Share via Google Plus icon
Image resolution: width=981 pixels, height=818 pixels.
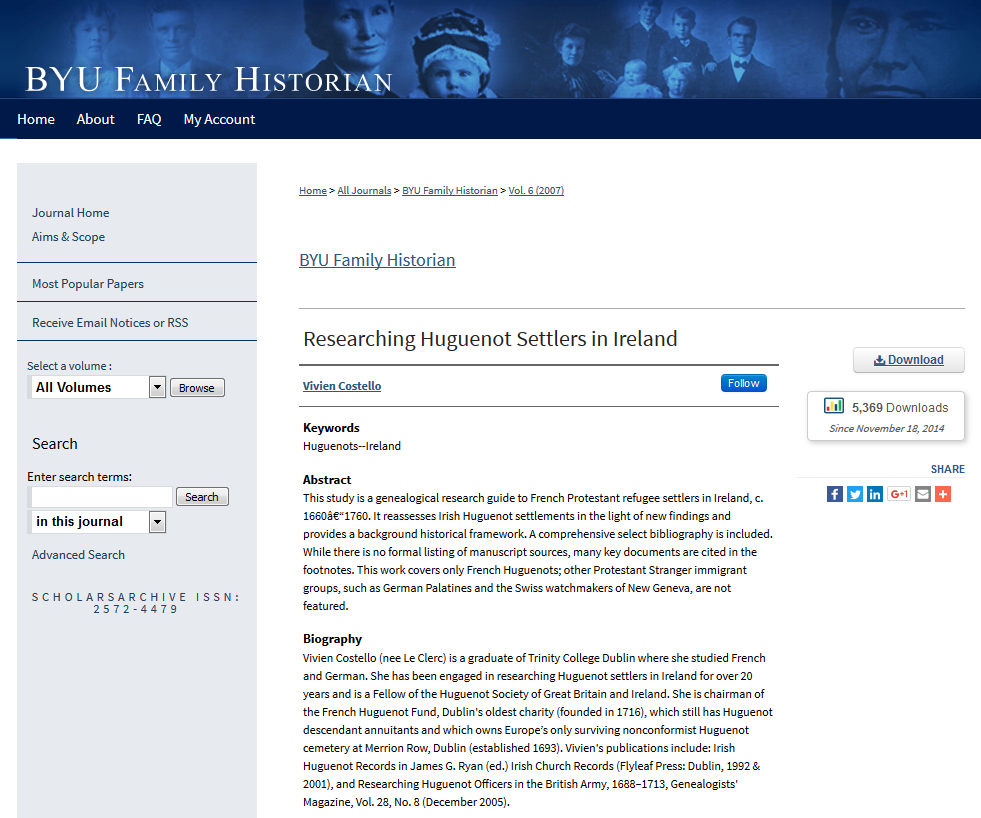[x=898, y=494]
